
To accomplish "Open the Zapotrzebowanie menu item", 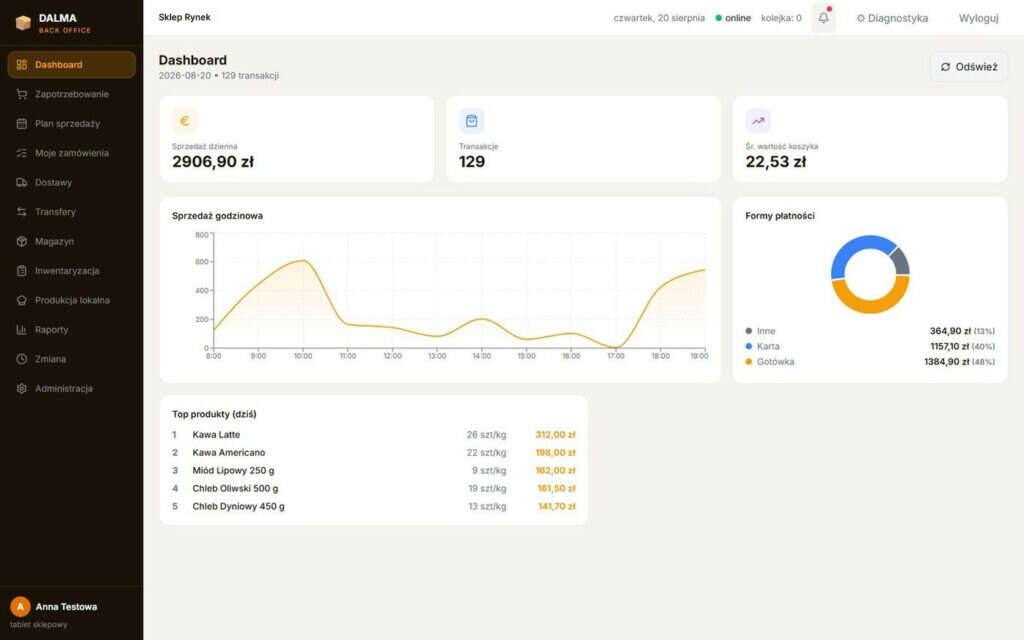I will (x=71, y=94).
